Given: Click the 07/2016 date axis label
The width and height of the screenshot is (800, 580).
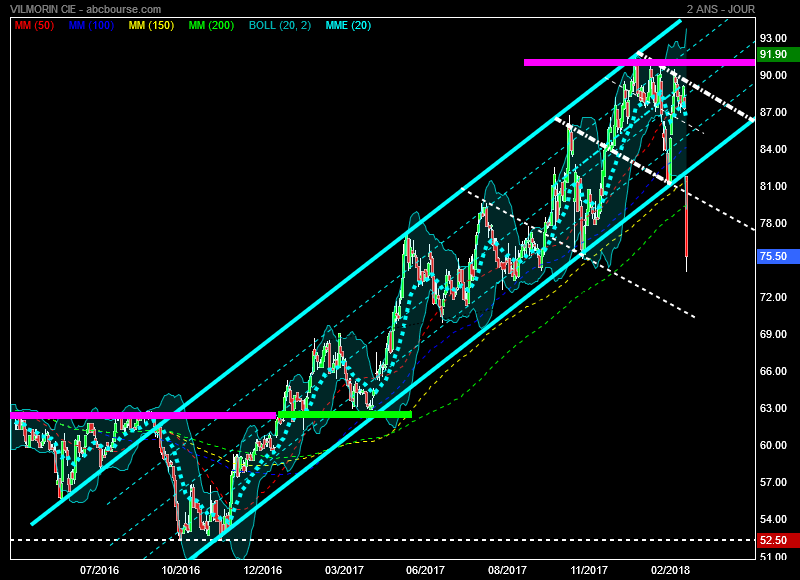Looking at the screenshot, I should pyautogui.click(x=99, y=570).
